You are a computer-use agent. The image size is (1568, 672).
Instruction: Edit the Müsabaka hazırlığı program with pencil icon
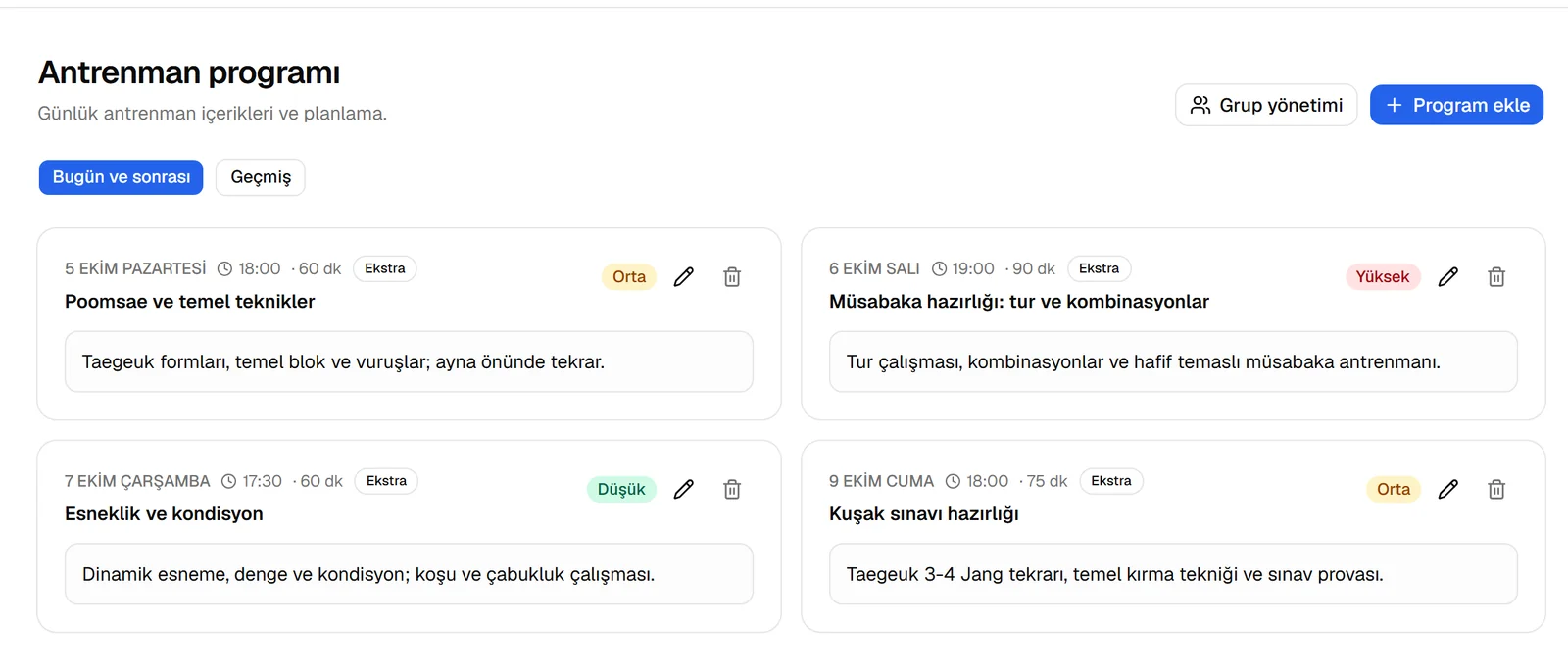(x=1448, y=277)
